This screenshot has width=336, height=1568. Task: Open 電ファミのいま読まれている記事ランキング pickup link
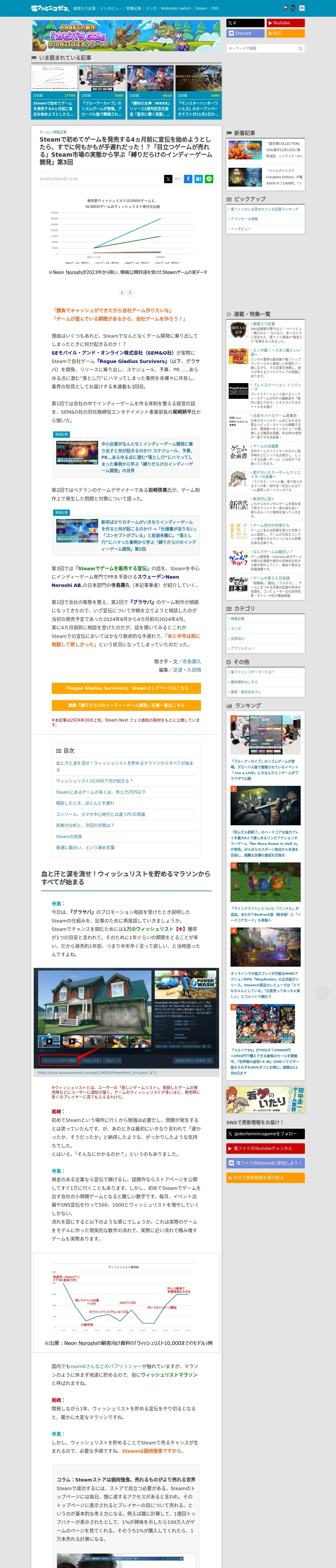click(265, 209)
